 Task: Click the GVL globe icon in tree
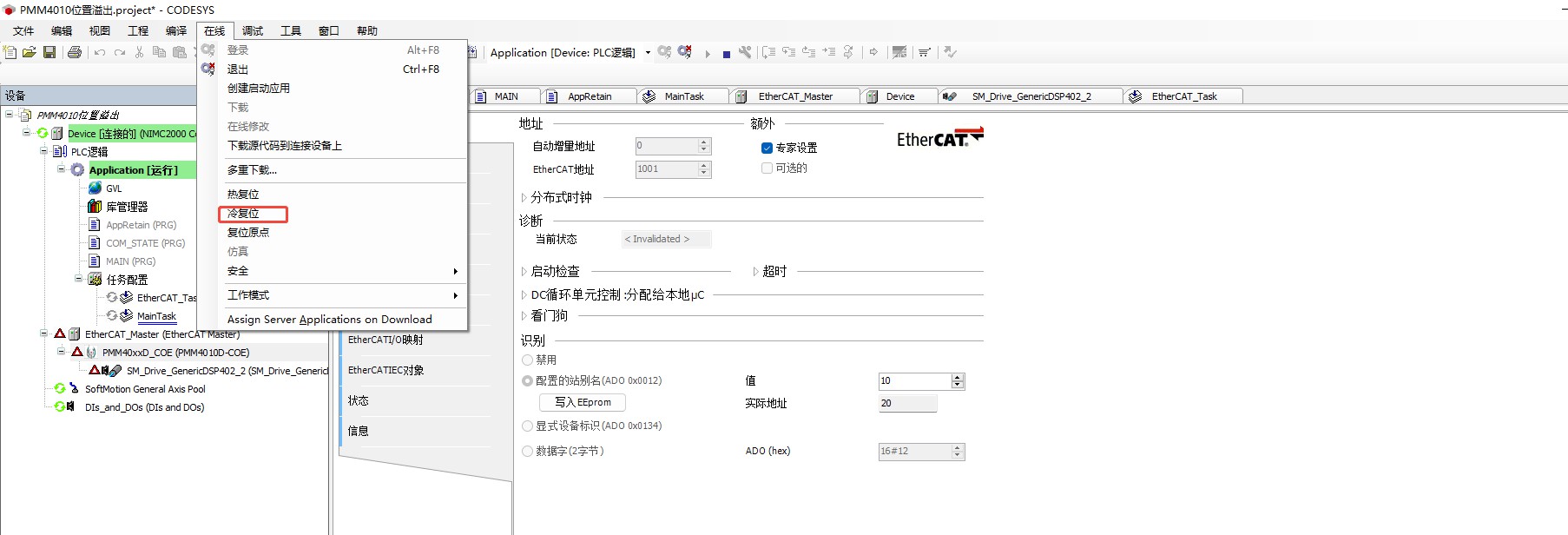[95, 188]
